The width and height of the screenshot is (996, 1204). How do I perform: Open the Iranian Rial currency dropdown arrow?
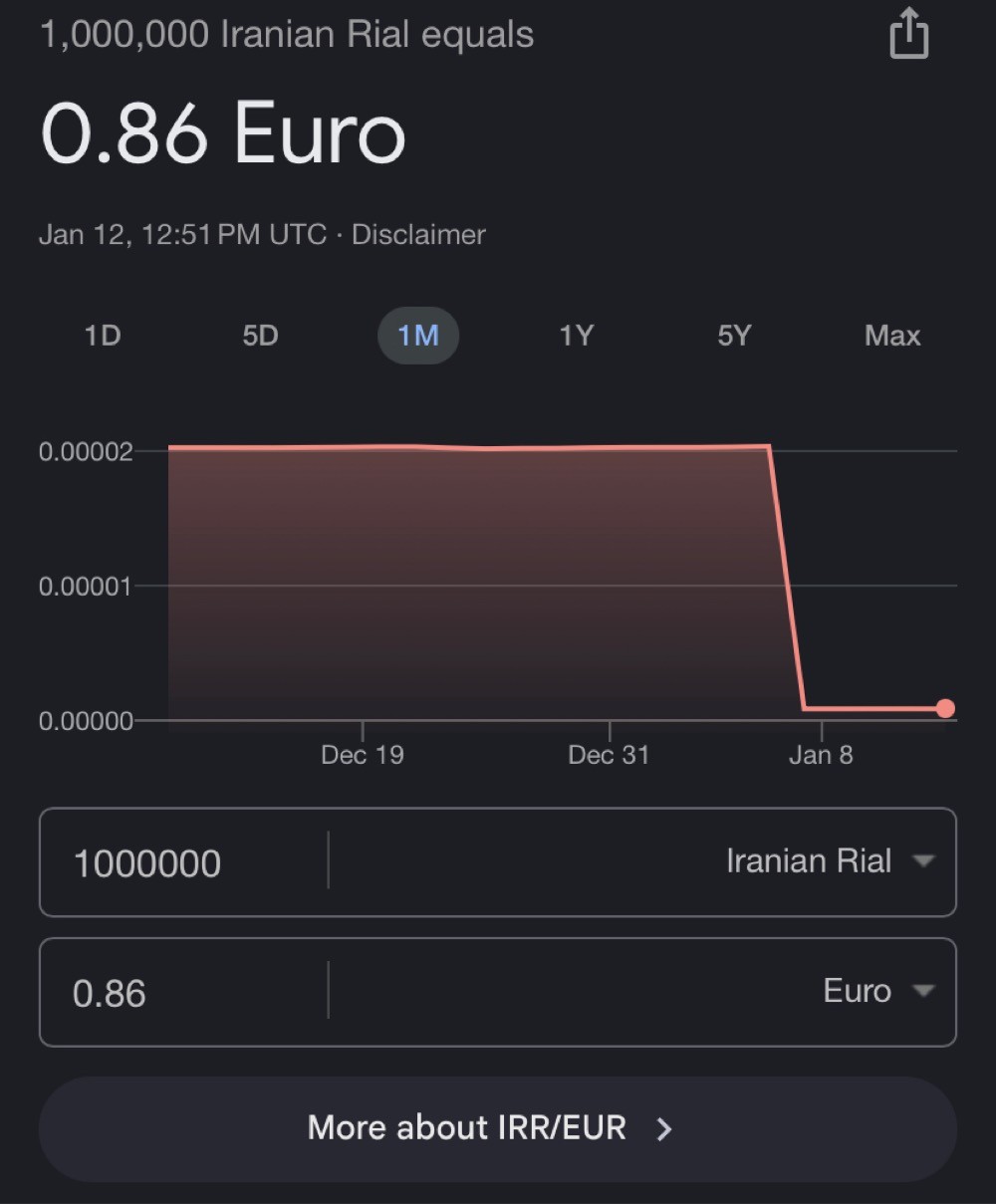[x=923, y=860]
